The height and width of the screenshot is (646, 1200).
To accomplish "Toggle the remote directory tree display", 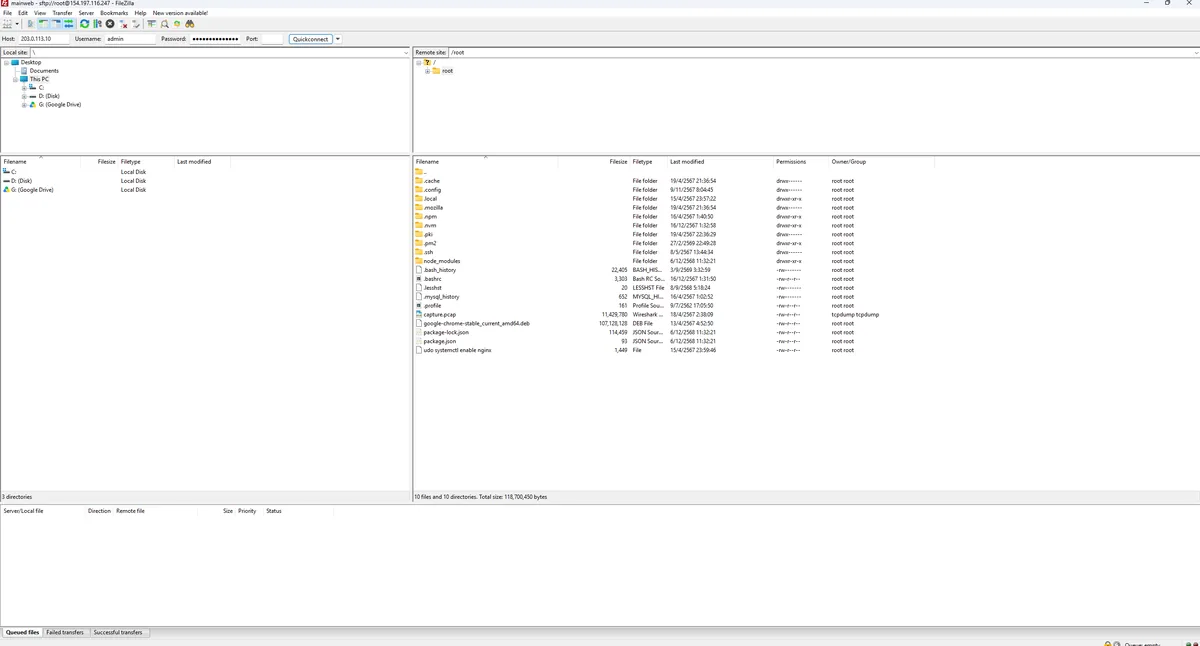I will pyautogui.click(x=56, y=24).
